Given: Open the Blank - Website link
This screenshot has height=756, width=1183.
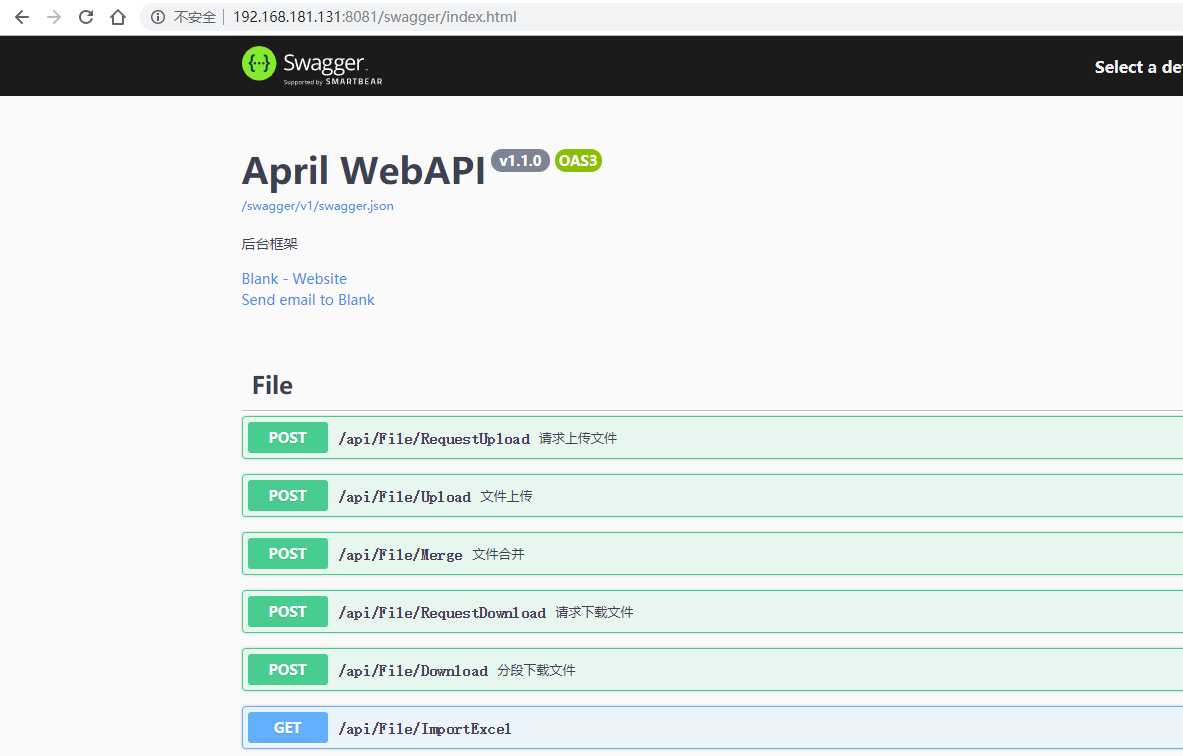Looking at the screenshot, I should click(294, 278).
